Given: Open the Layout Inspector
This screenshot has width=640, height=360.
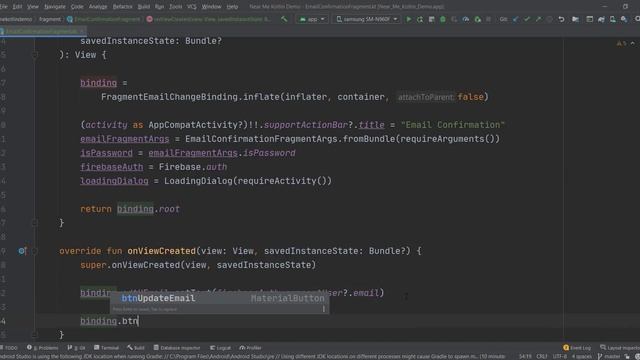Looking at the screenshot, I should [x=620, y=348].
